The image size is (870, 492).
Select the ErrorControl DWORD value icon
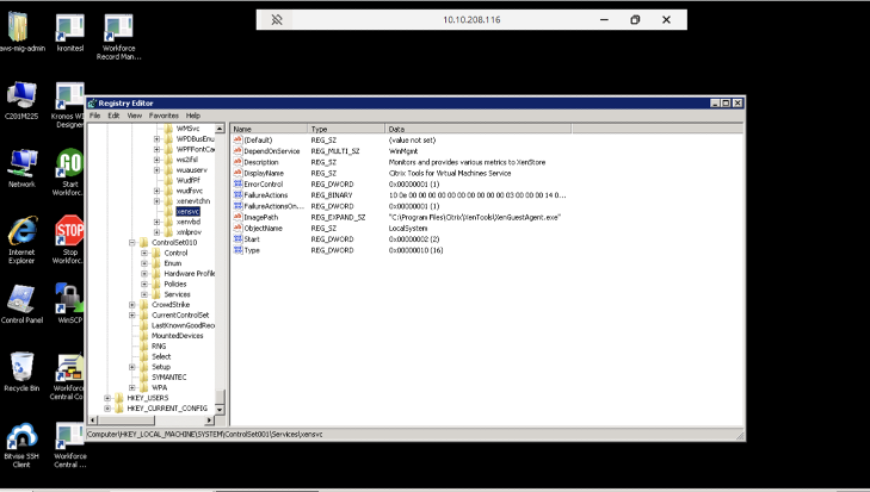coord(238,184)
